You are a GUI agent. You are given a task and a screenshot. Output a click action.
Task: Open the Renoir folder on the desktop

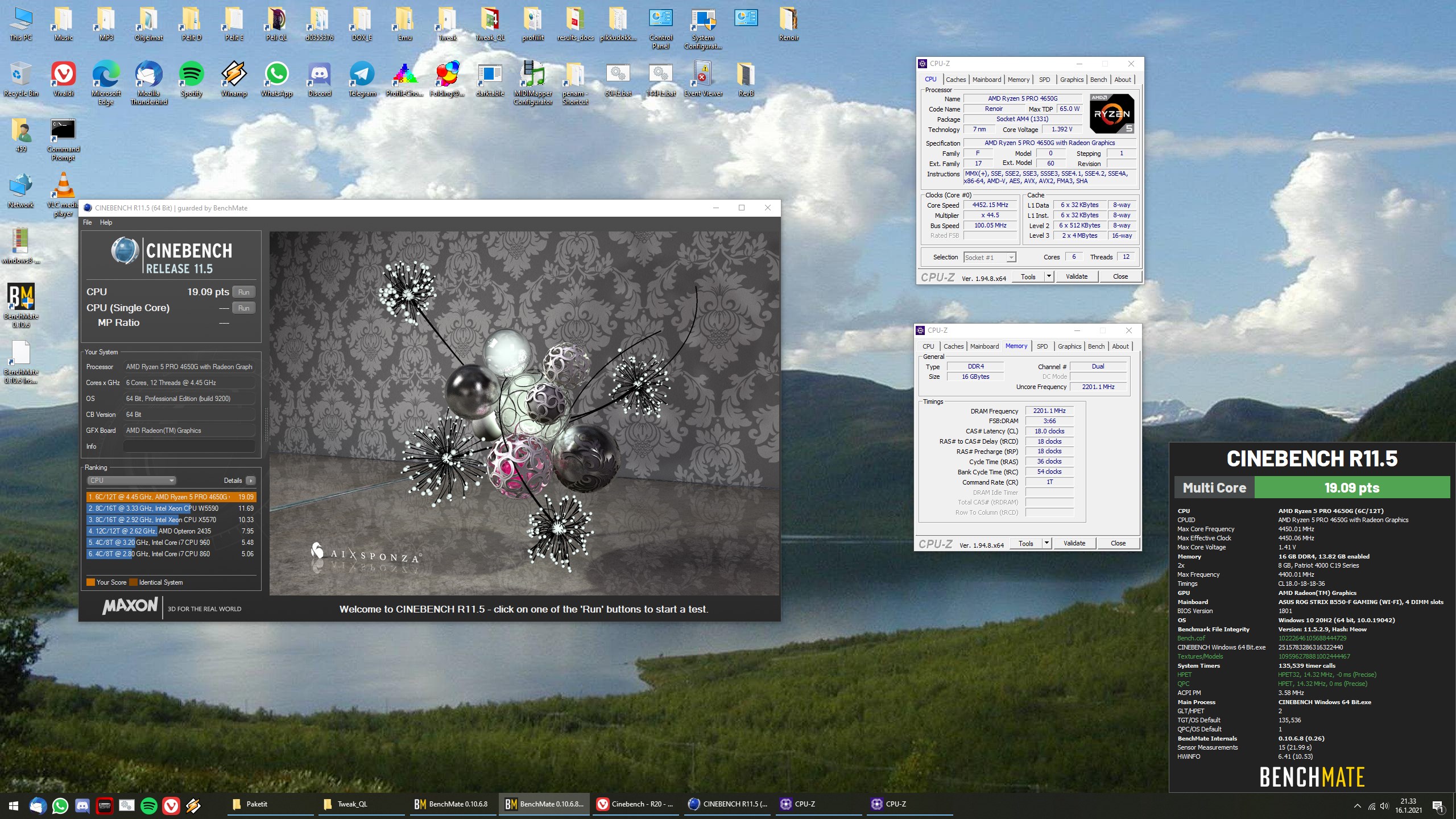point(788,24)
